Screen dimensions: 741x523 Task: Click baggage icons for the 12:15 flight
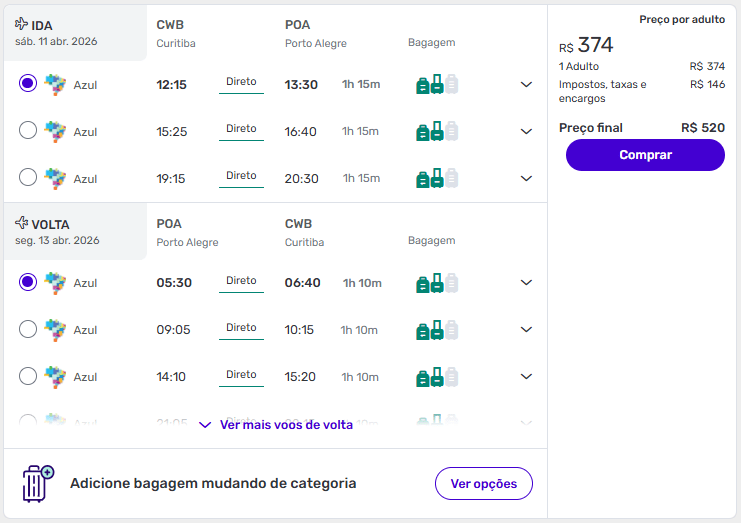(x=437, y=85)
